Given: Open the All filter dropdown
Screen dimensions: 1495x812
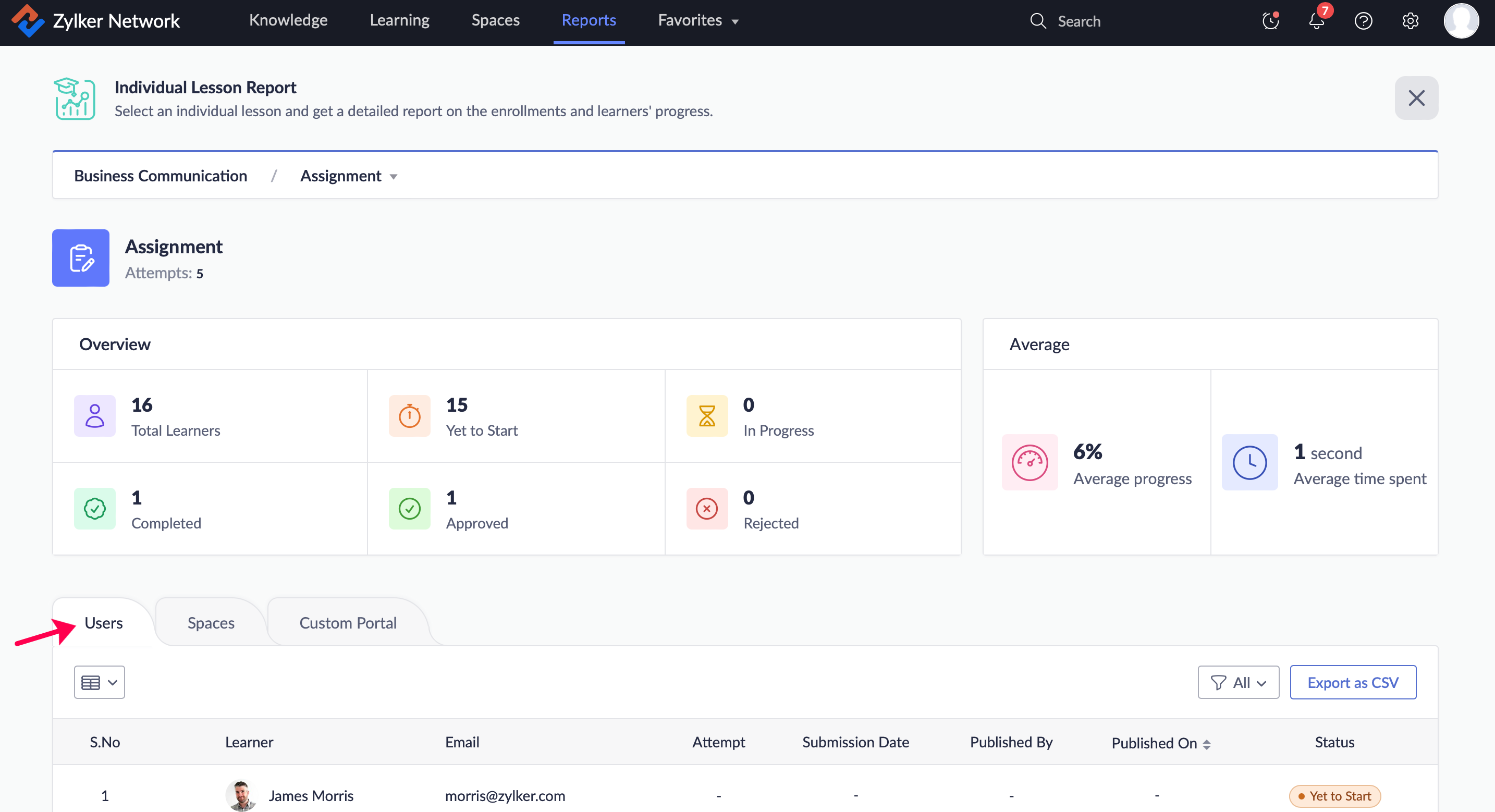Looking at the screenshot, I should (1238, 682).
